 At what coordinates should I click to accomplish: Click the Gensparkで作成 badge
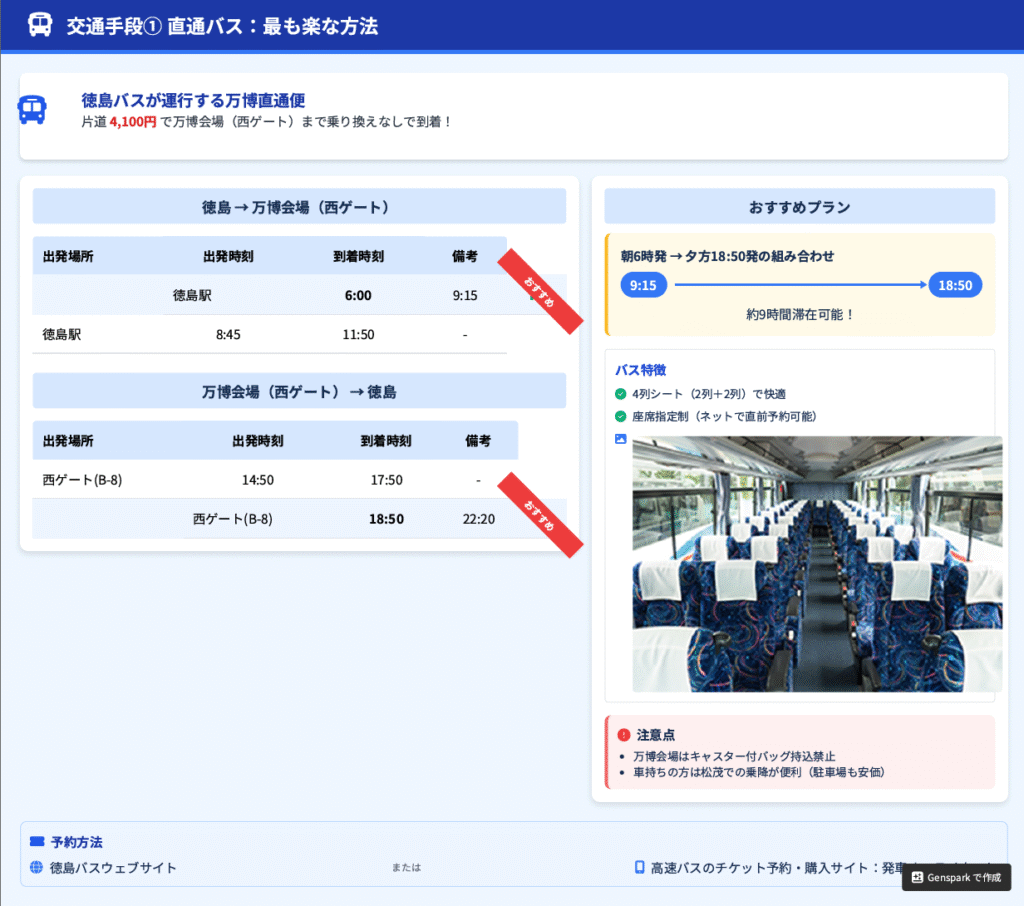pyautogui.click(x=956, y=877)
